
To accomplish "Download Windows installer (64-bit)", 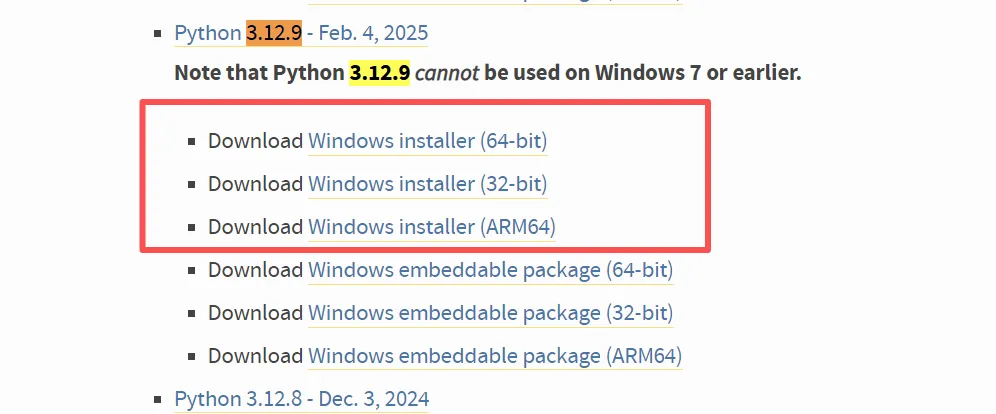I will click(x=427, y=141).
